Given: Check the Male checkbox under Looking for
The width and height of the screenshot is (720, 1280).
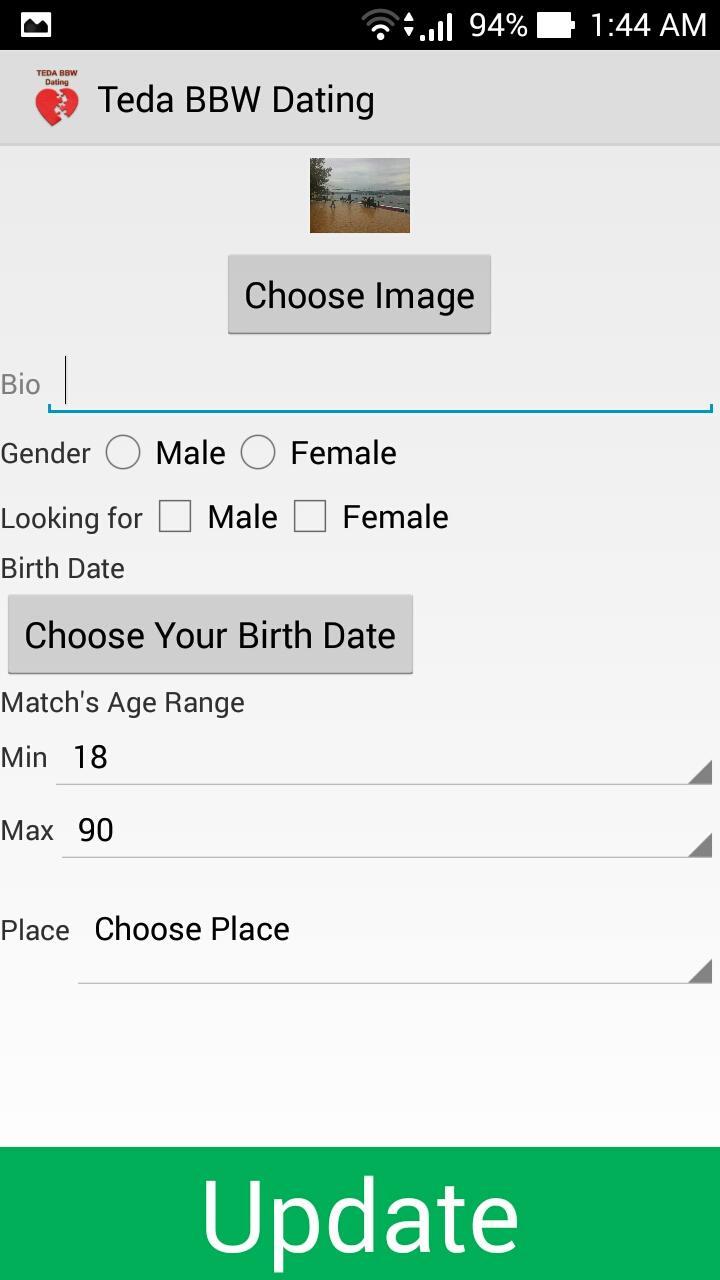Looking at the screenshot, I should pyautogui.click(x=175, y=516).
